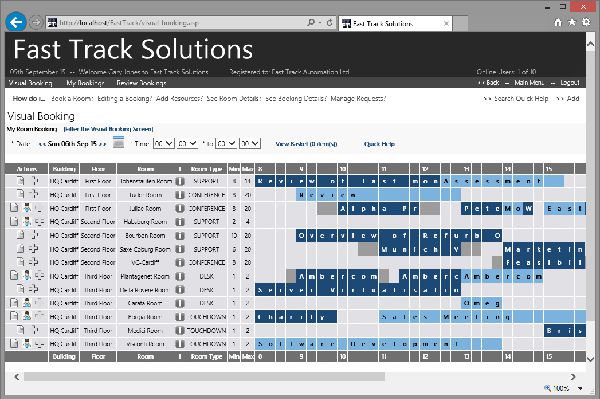Click the Logout link in the top bar
The height and width of the screenshot is (399, 600).
570,83
